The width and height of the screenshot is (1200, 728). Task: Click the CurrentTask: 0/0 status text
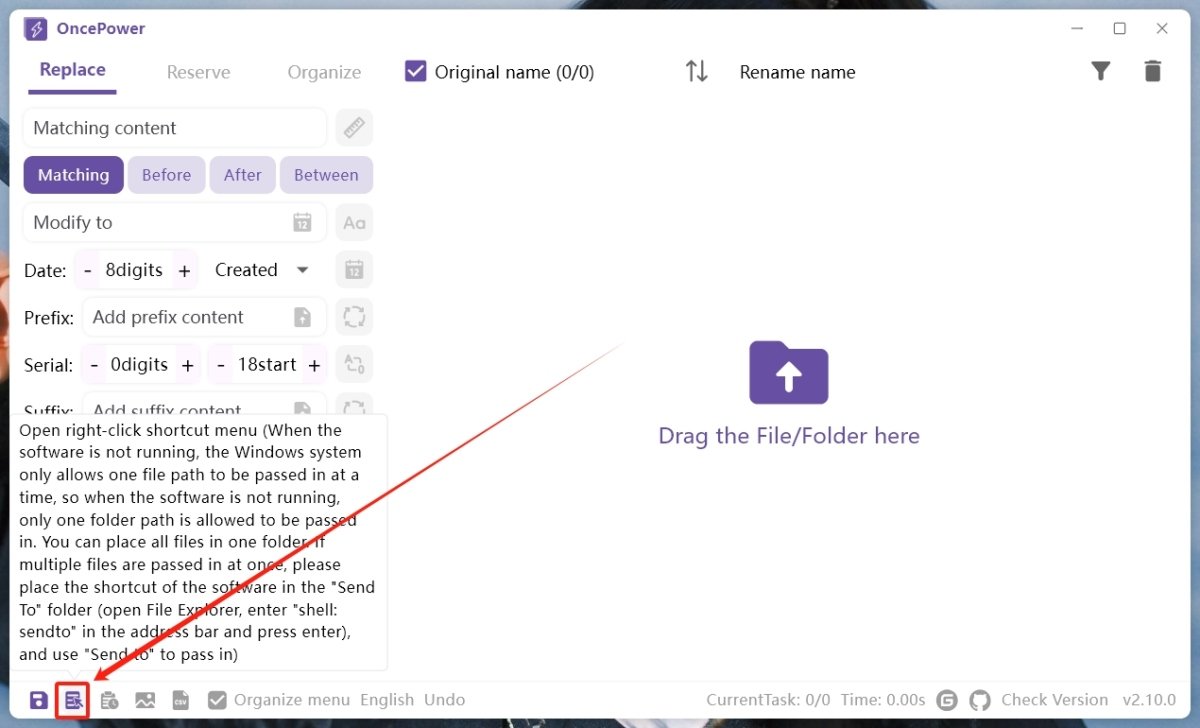[768, 700]
